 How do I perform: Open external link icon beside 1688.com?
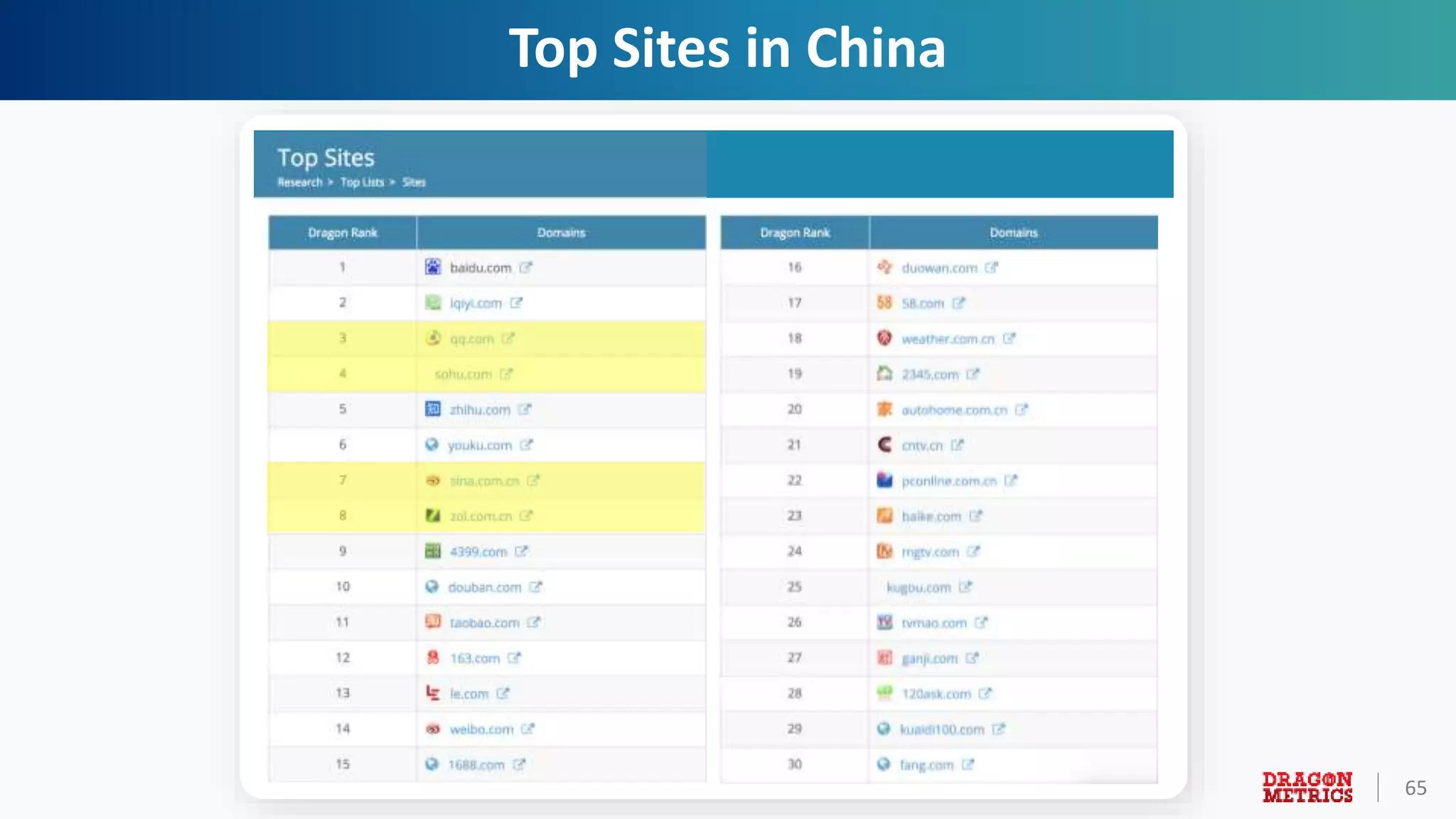click(519, 765)
